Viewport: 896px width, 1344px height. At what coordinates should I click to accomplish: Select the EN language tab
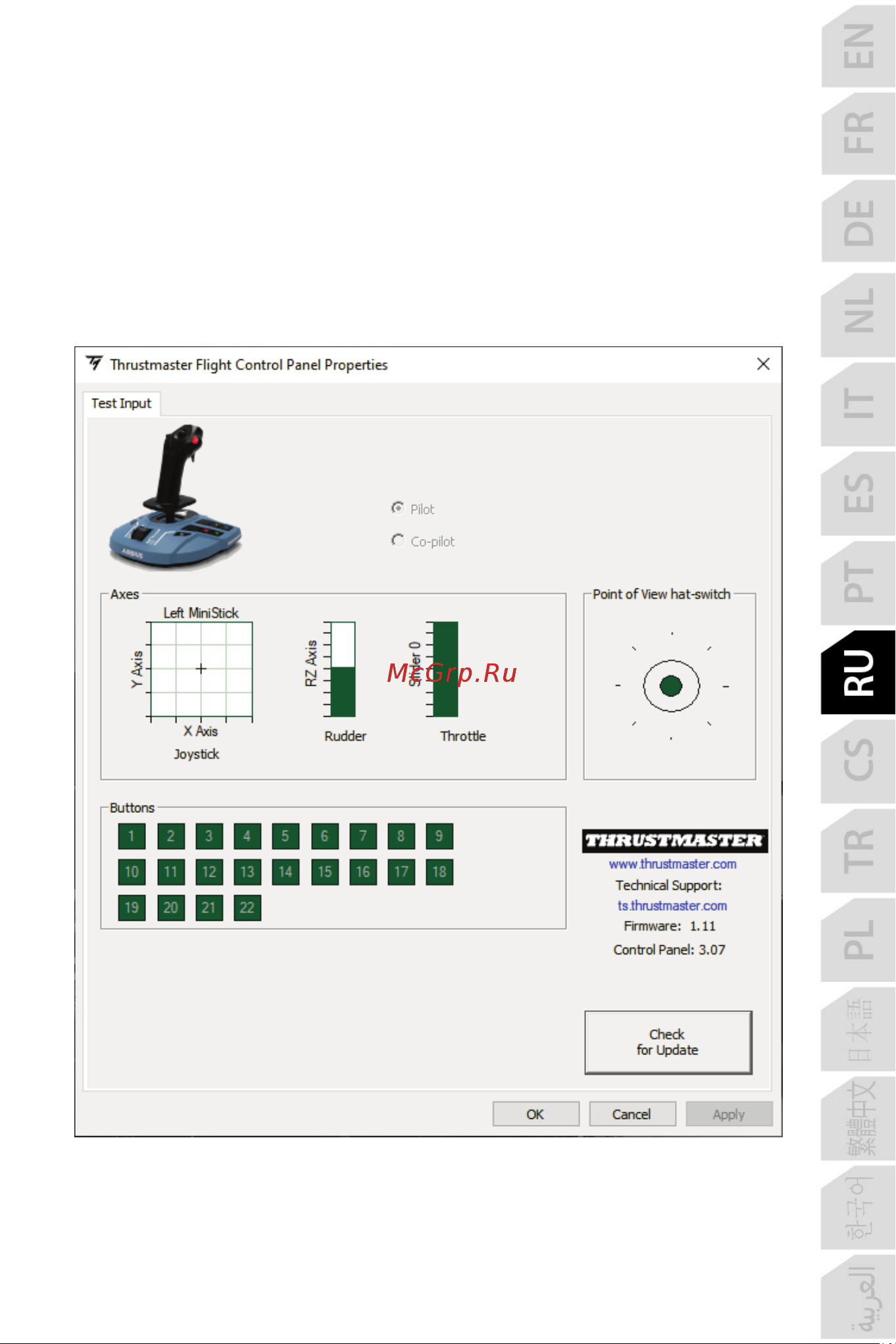pos(859,46)
